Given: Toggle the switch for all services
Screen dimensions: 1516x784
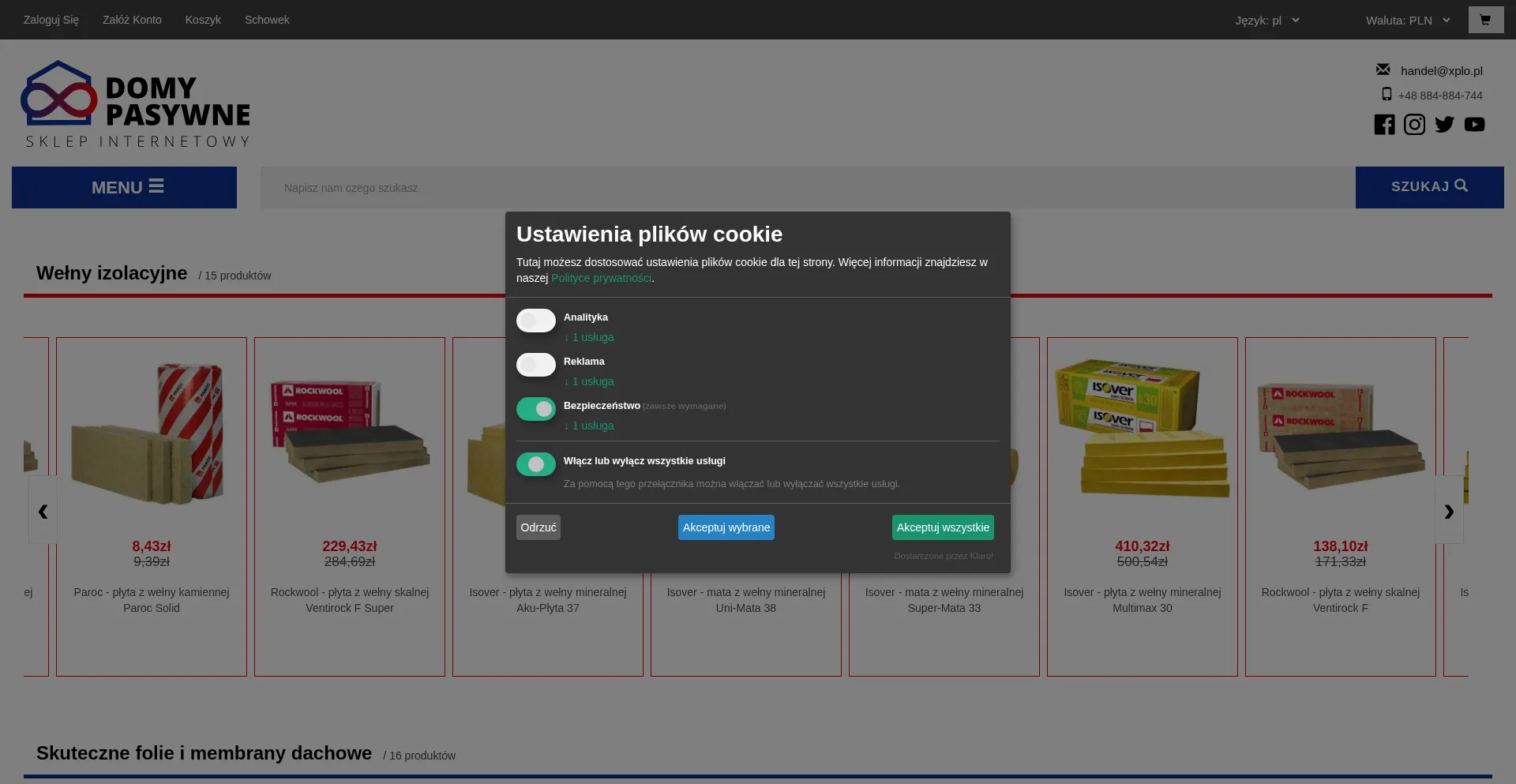Looking at the screenshot, I should click(x=536, y=464).
